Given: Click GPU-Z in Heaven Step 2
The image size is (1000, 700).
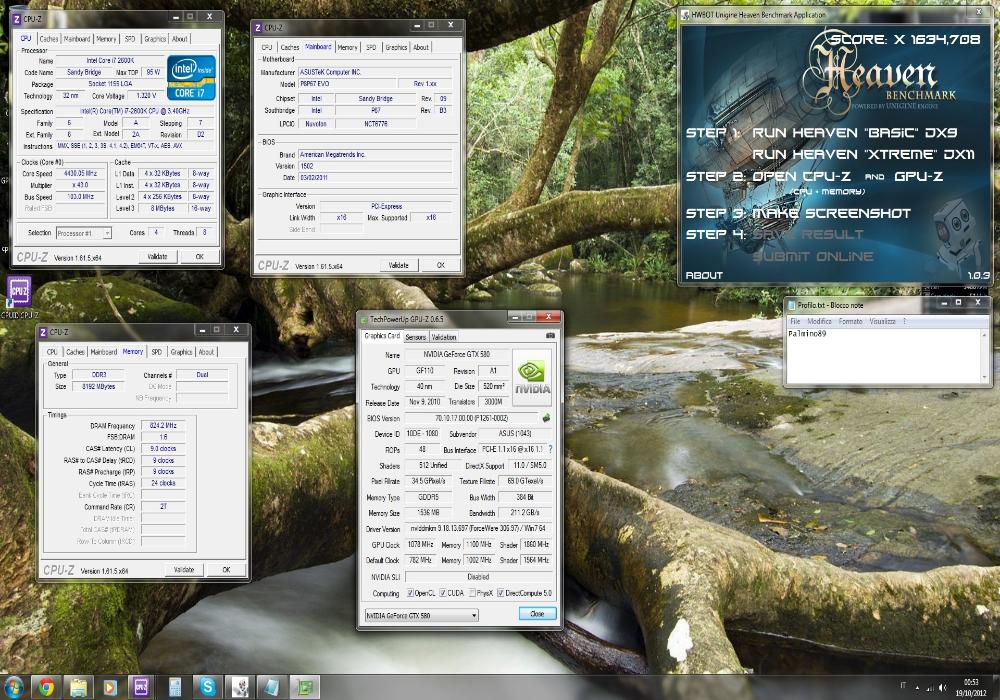Looking at the screenshot, I should click(918, 177).
